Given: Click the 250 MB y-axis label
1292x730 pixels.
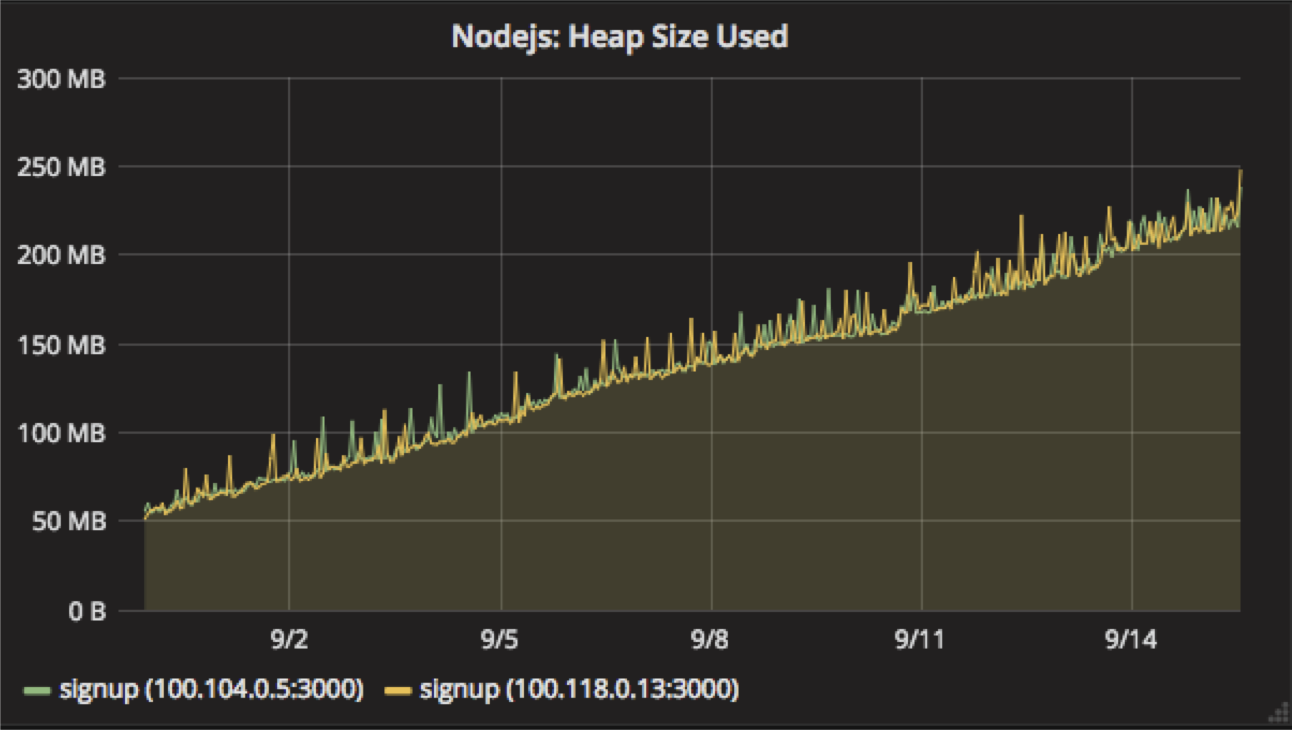Looking at the screenshot, I should 62,167.
